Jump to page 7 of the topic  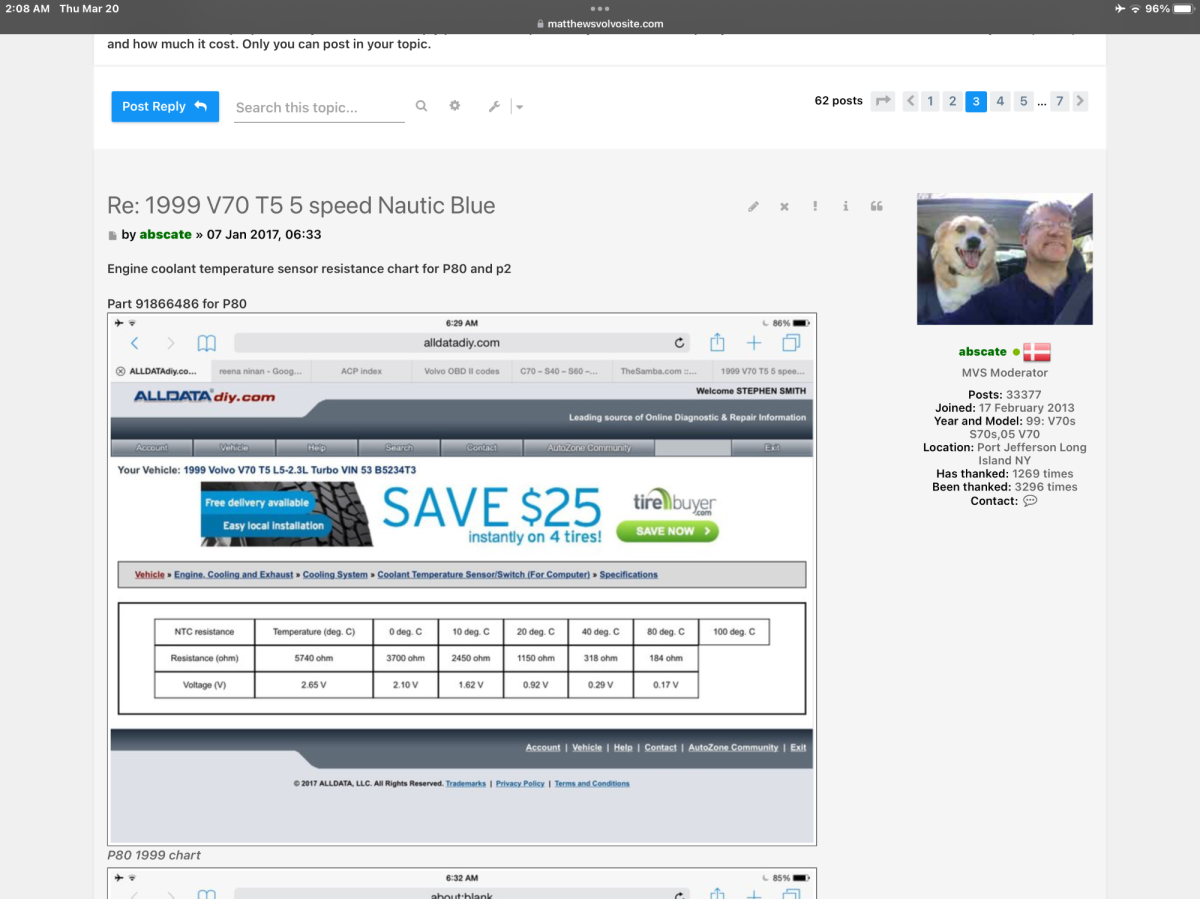(x=1059, y=101)
